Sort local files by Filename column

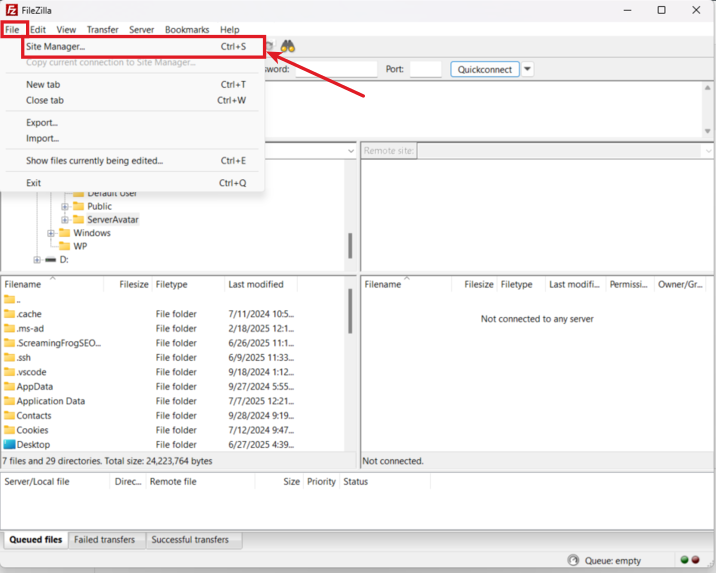point(52,284)
